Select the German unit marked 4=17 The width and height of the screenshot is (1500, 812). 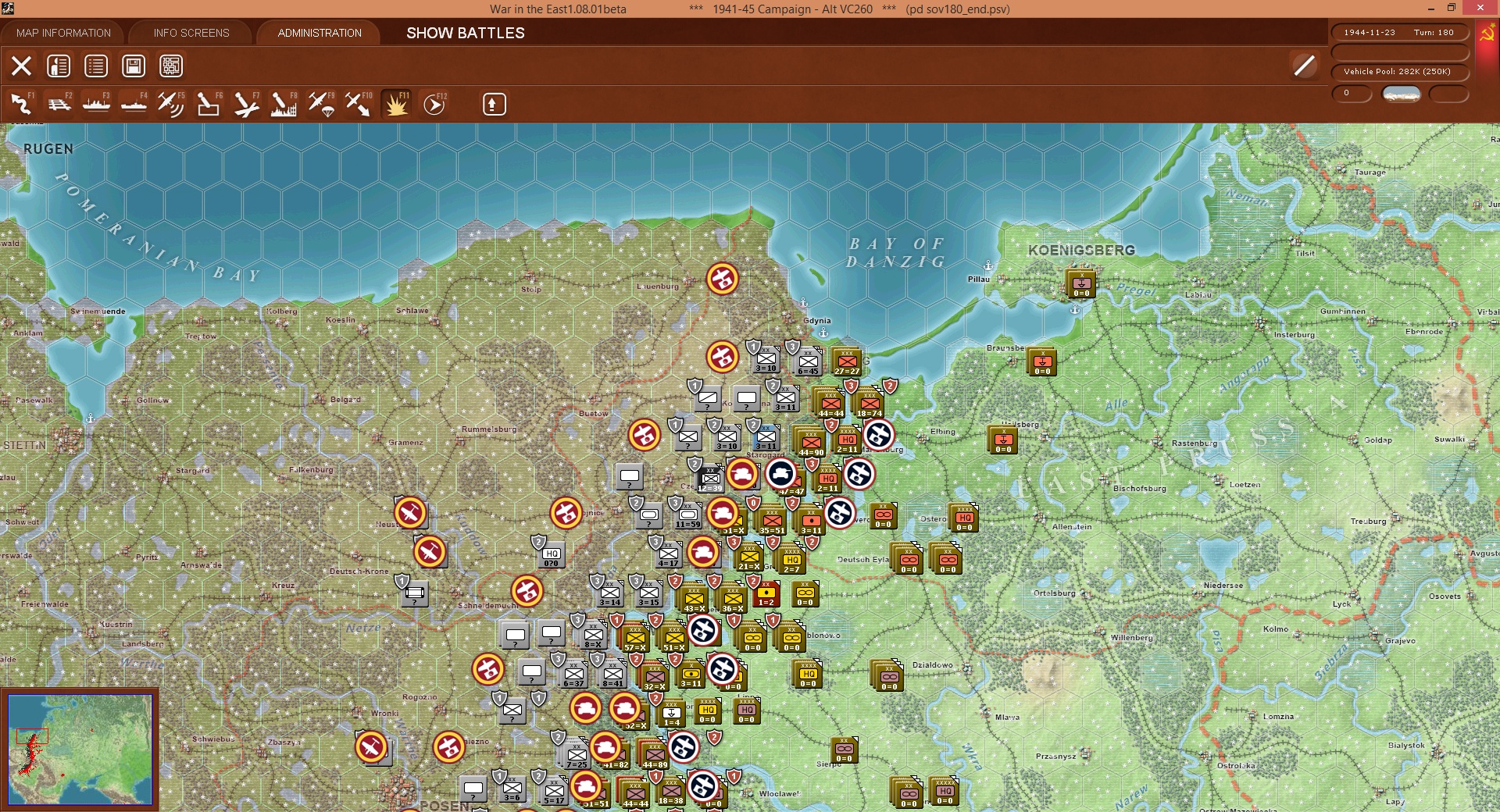pos(668,554)
